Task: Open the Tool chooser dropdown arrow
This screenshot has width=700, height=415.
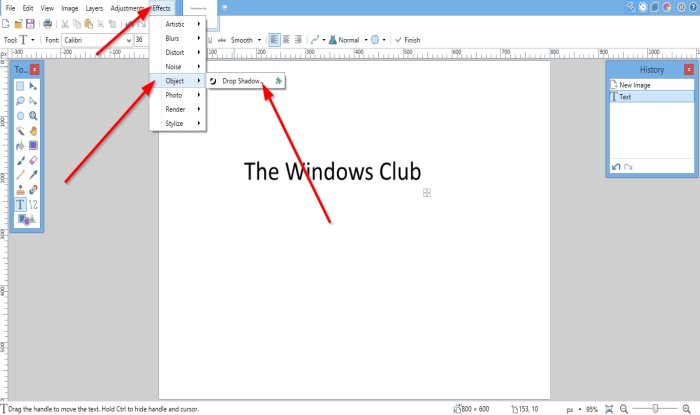Action: click(33, 40)
